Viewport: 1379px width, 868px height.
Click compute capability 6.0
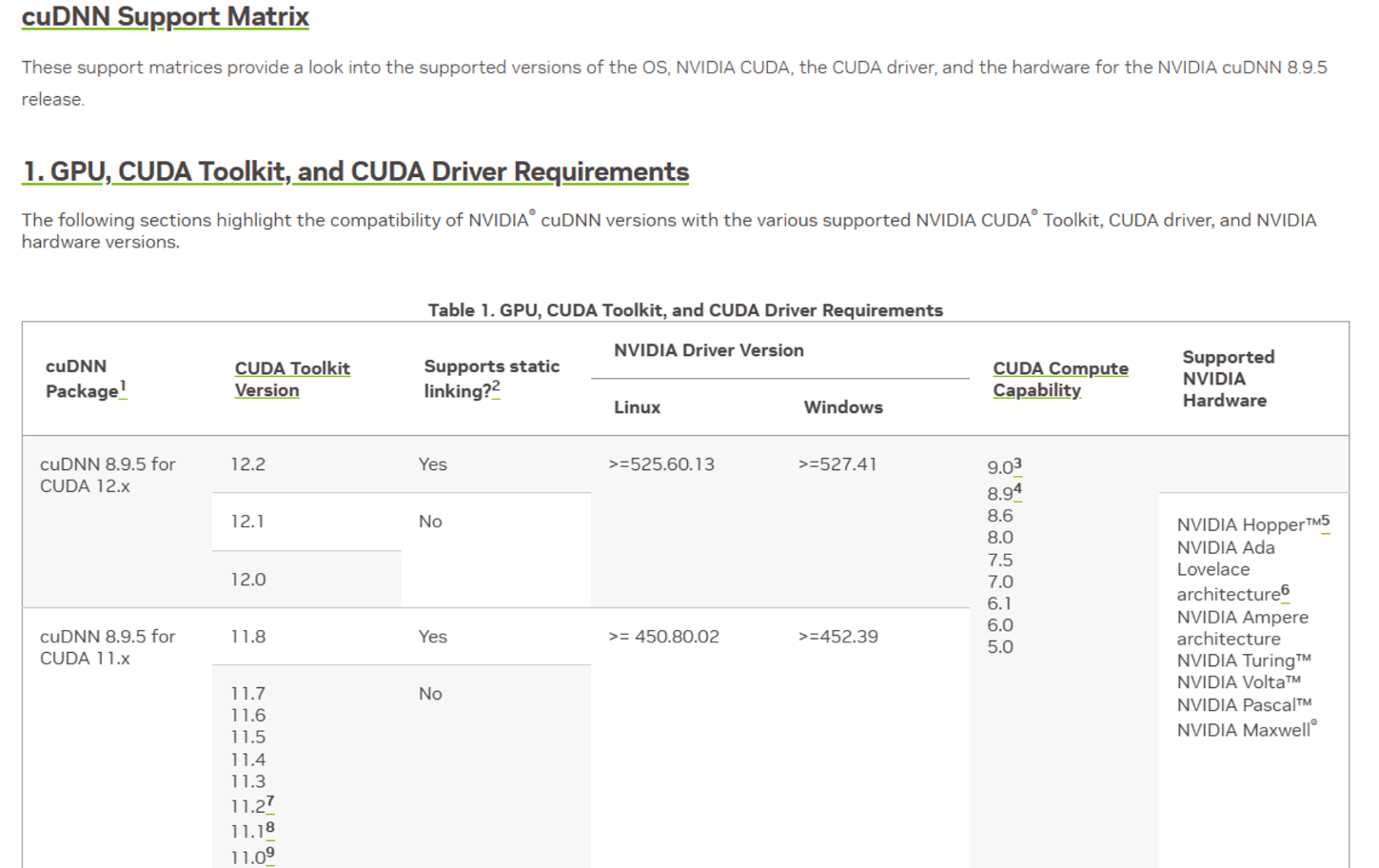coord(1000,625)
